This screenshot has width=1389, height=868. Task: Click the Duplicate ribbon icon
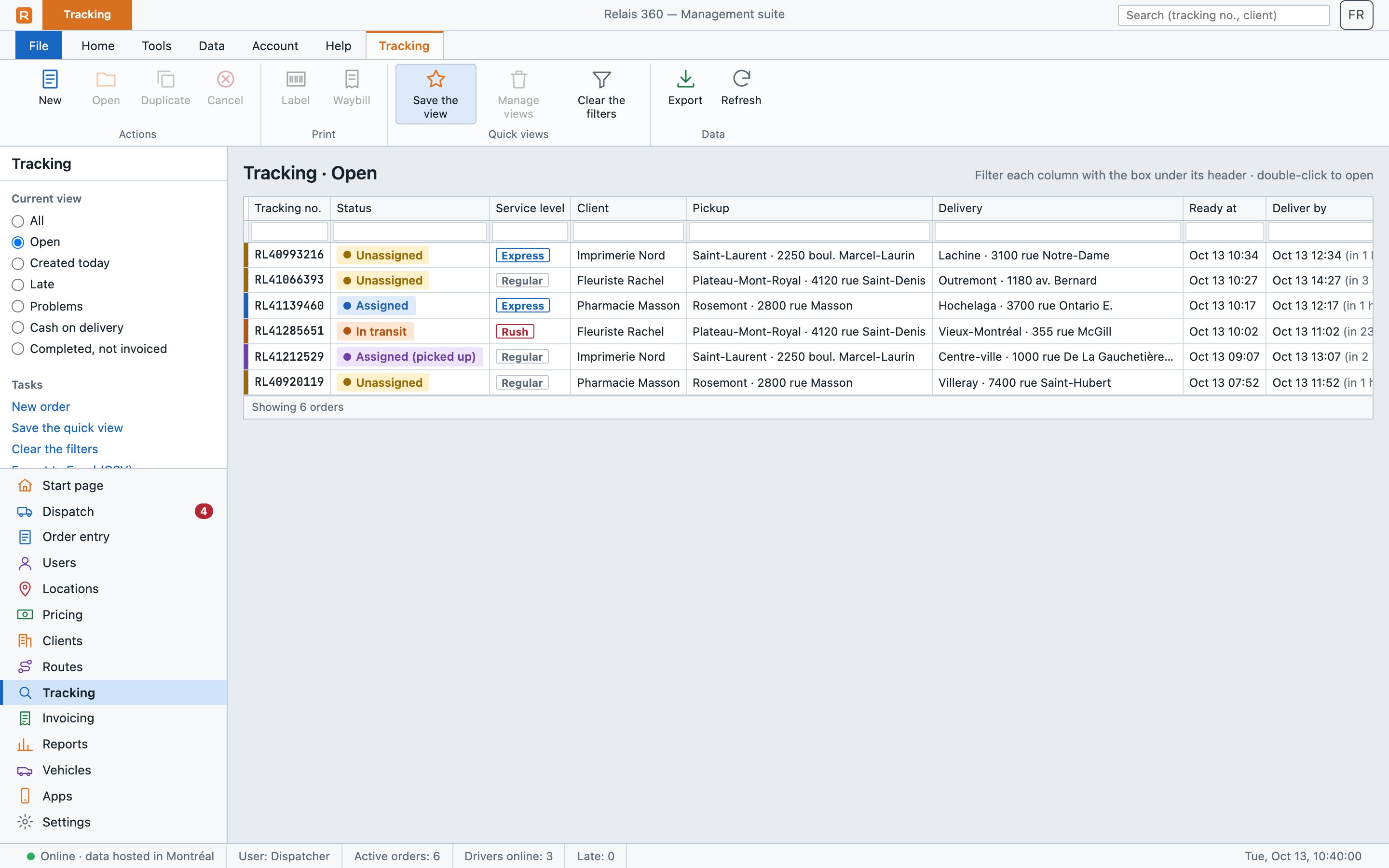pyautogui.click(x=165, y=79)
